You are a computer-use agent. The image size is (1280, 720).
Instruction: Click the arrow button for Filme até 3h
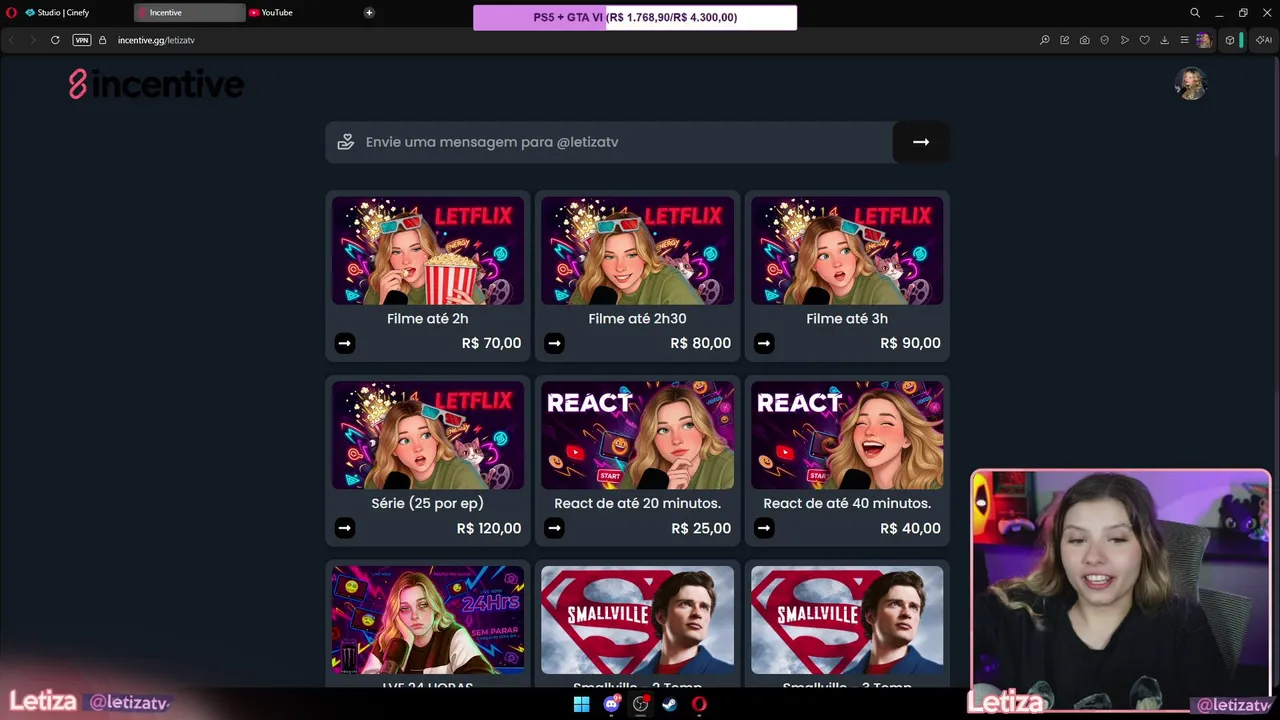[764, 343]
